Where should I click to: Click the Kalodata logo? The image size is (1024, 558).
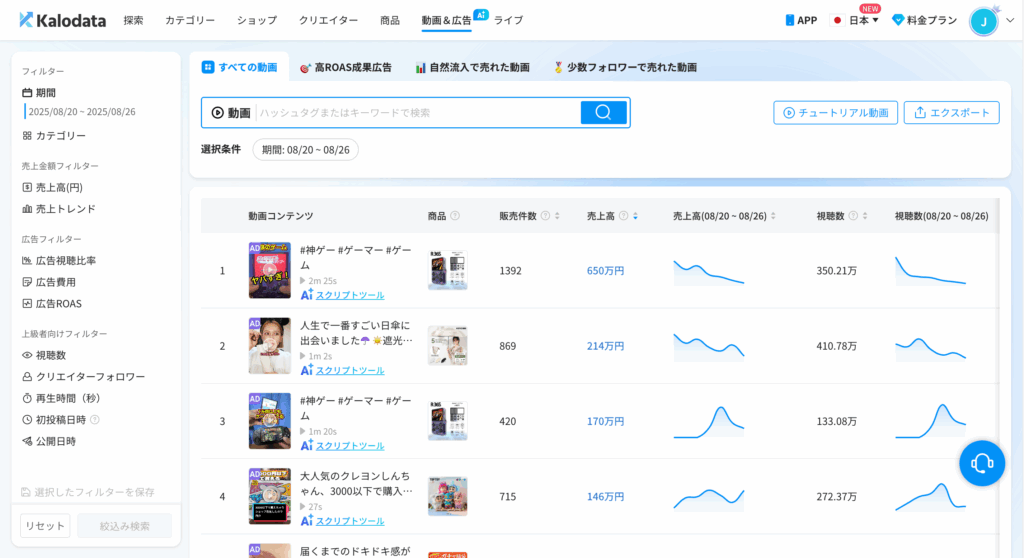[62, 20]
